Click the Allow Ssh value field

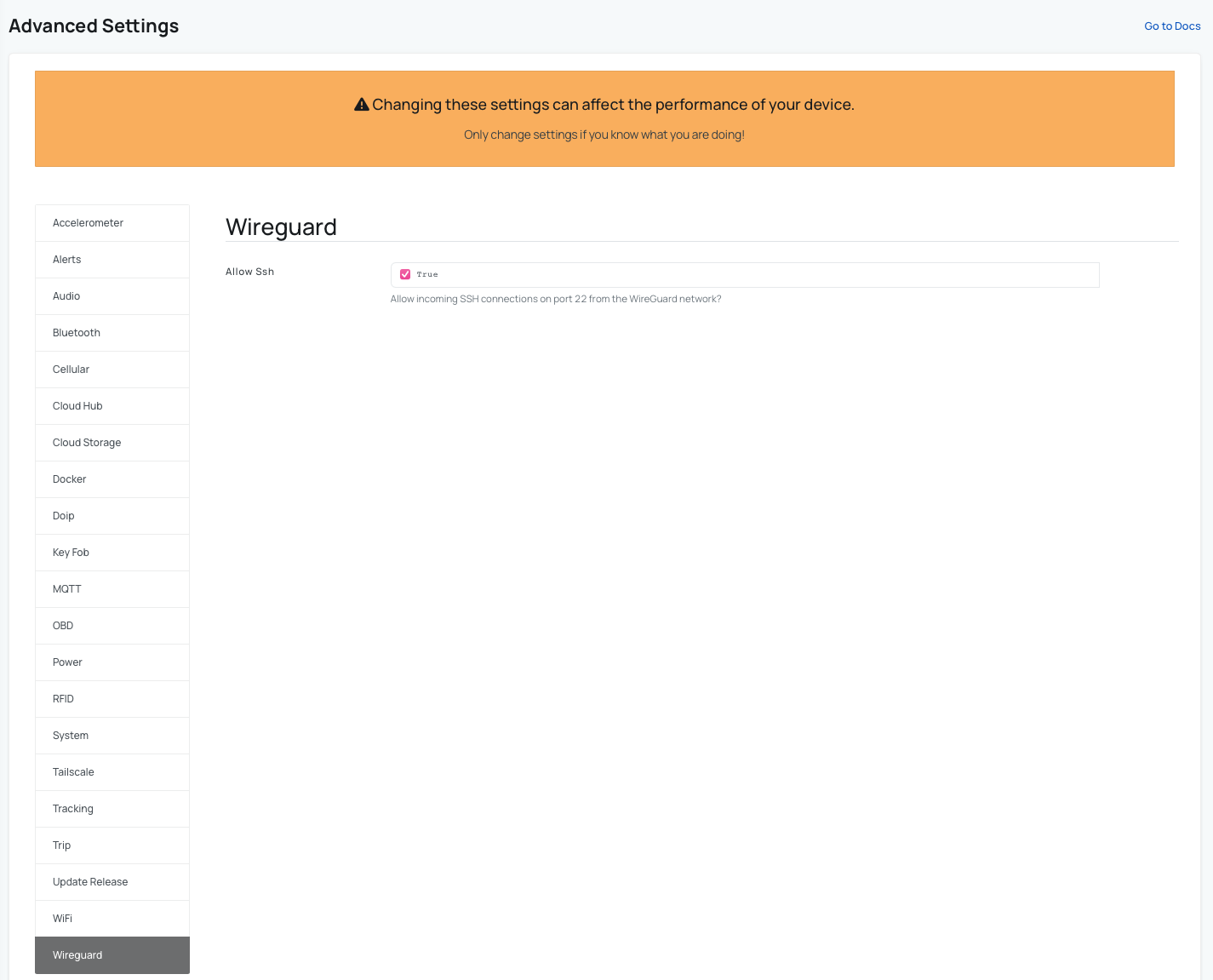(744, 274)
